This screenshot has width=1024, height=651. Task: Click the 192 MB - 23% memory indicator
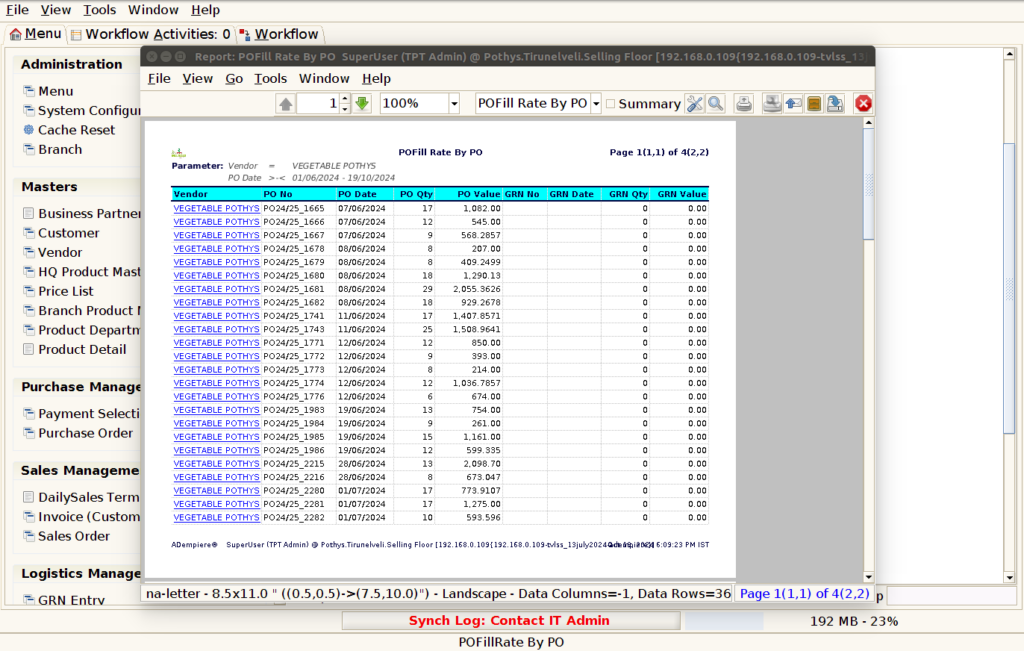click(854, 621)
